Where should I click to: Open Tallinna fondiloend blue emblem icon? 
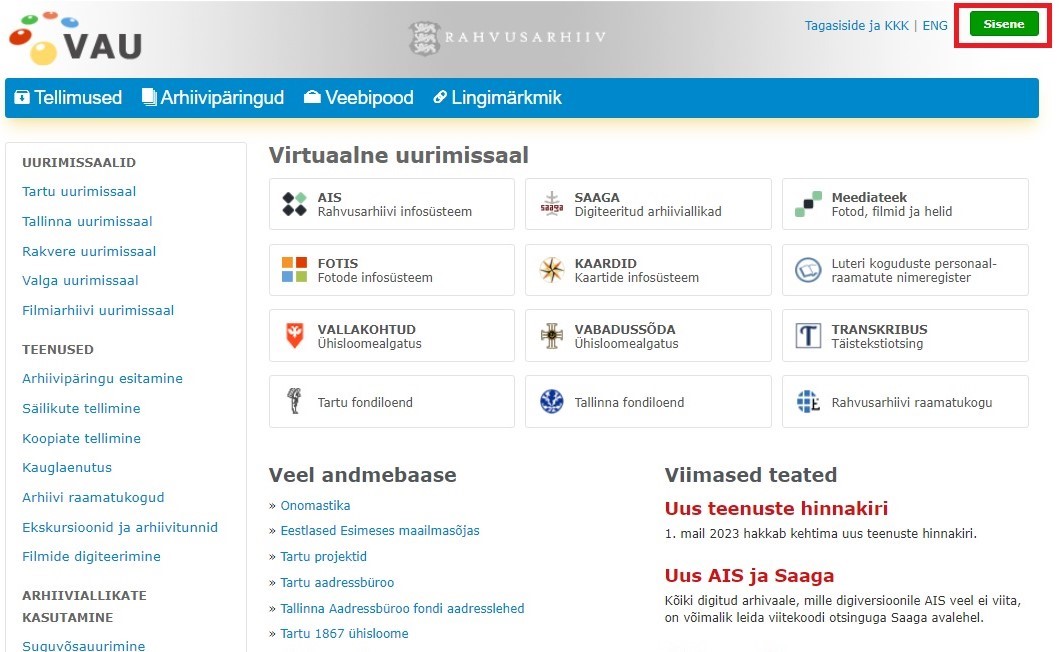point(551,402)
